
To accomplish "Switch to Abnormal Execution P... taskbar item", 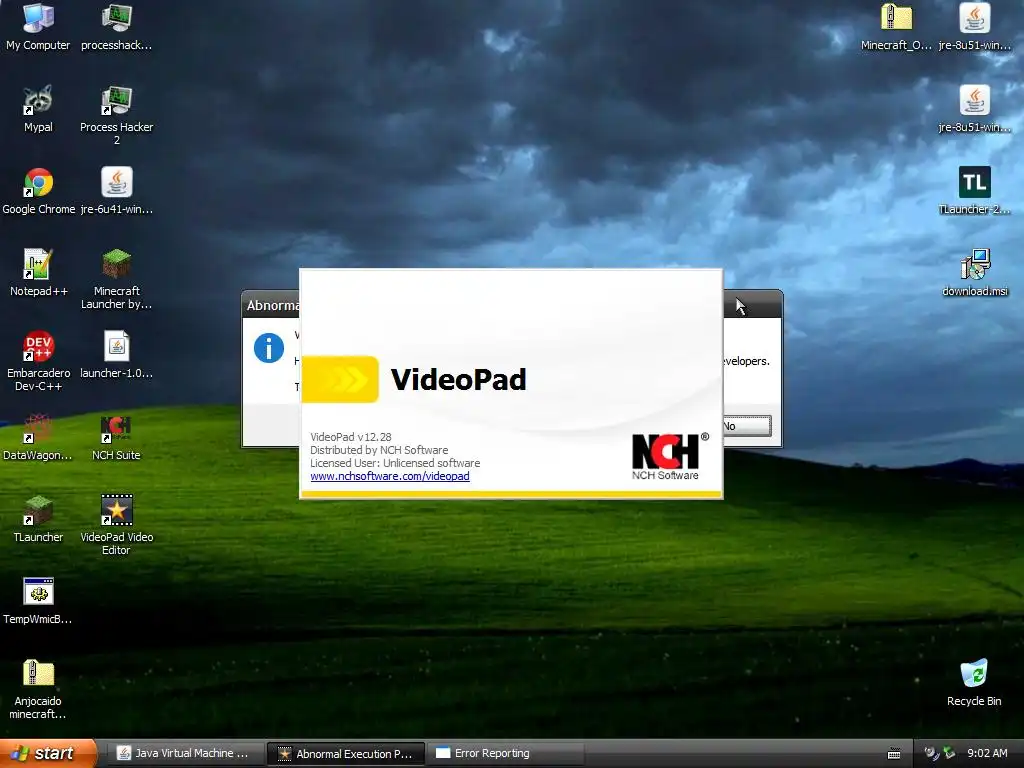I will coord(347,753).
